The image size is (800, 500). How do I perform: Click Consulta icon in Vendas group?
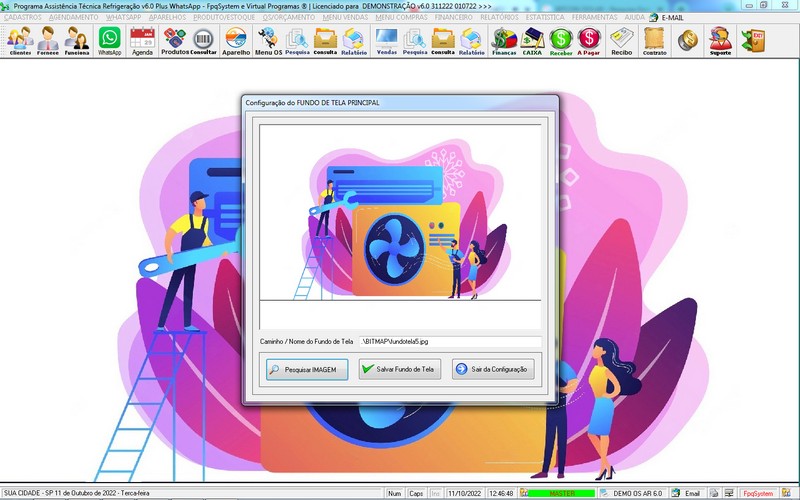(443, 41)
